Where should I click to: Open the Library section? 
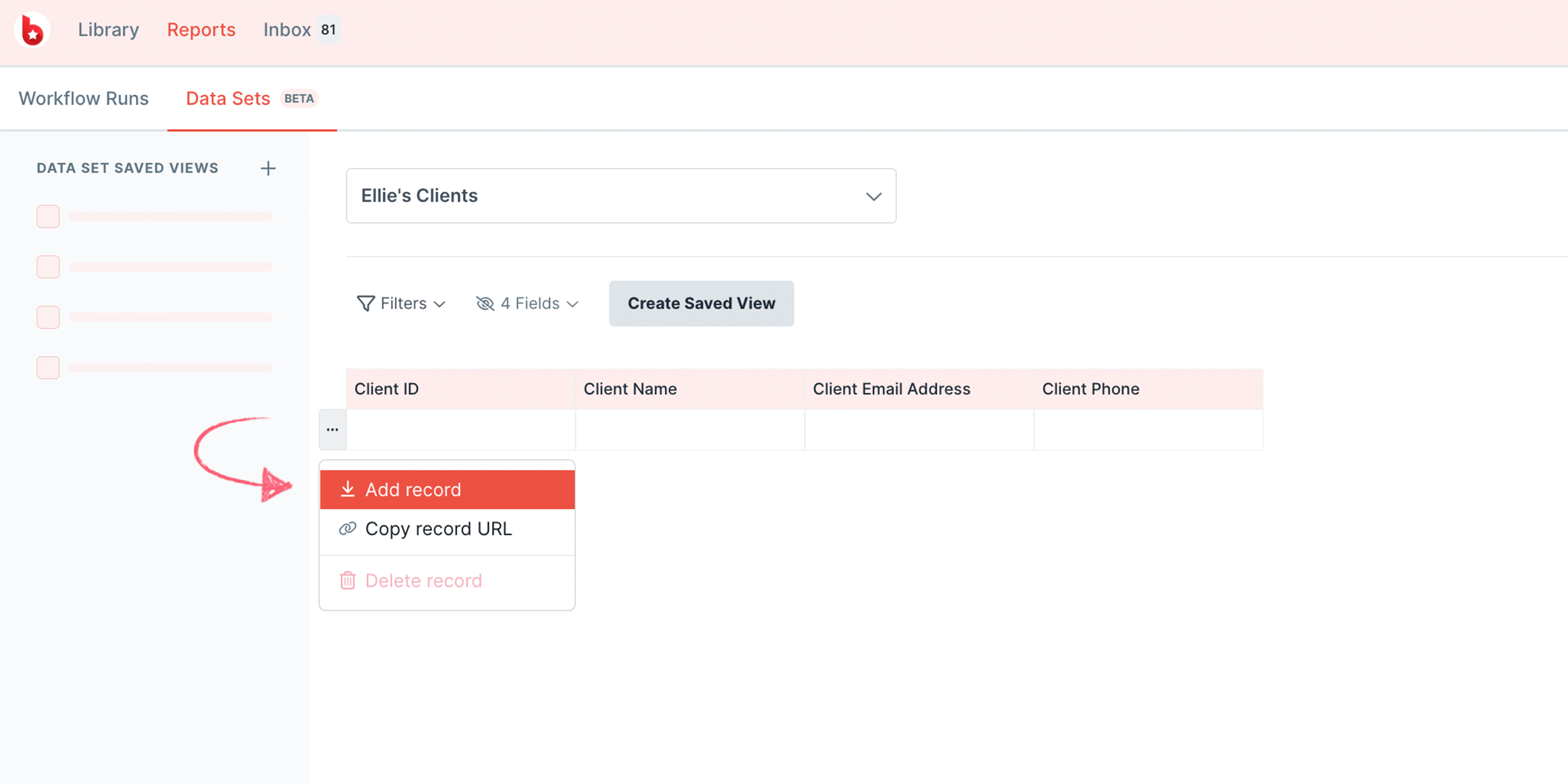tap(109, 30)
